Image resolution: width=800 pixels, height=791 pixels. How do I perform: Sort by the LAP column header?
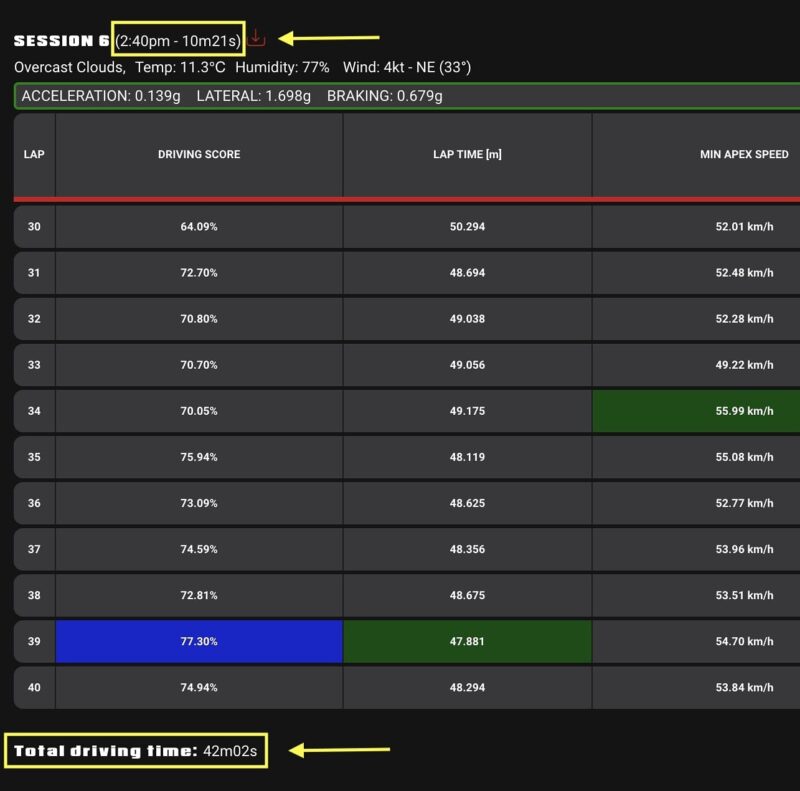click(x=34, y=155)
